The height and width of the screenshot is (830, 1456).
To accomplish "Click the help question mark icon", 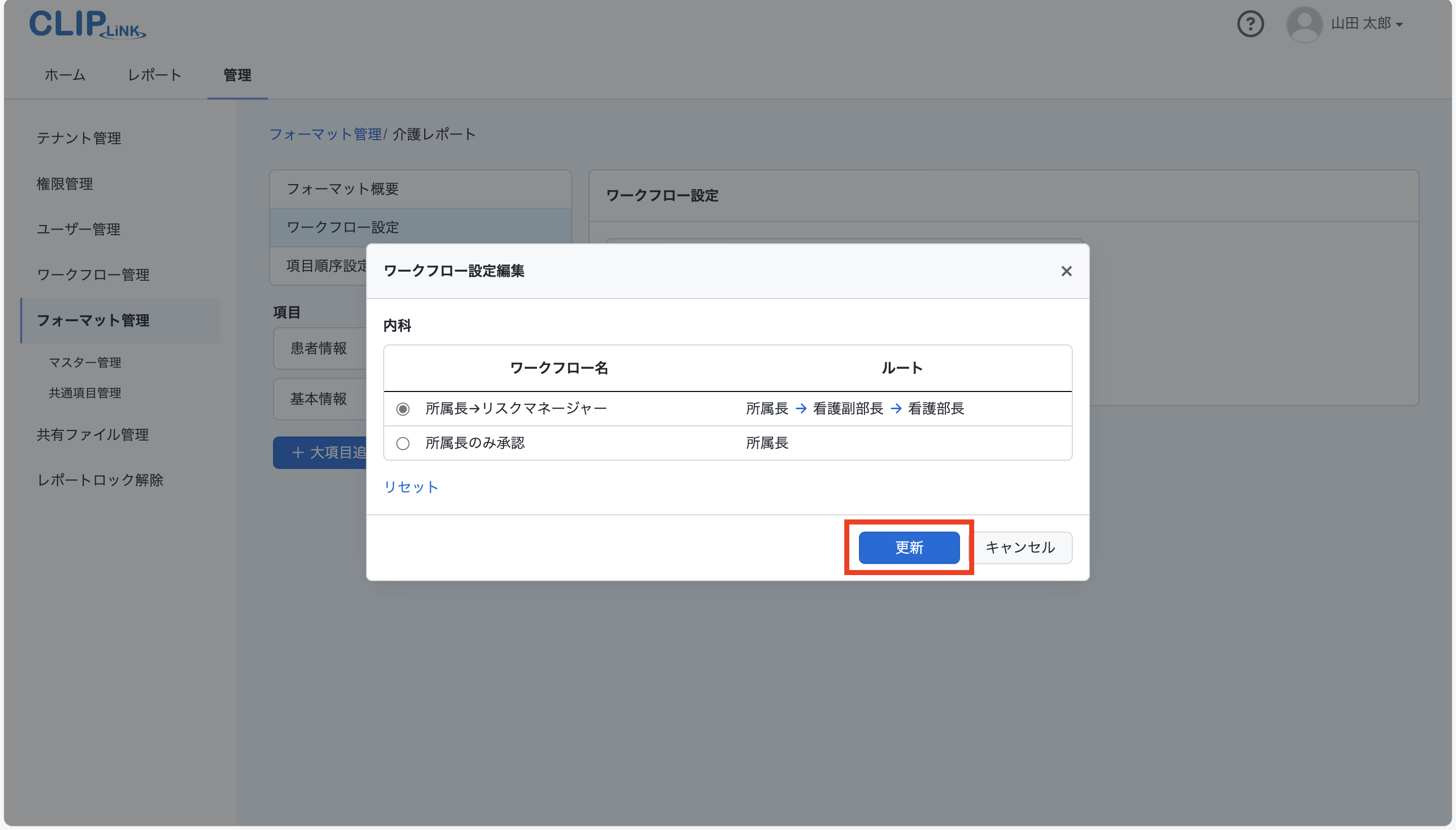I will 1250,24.
